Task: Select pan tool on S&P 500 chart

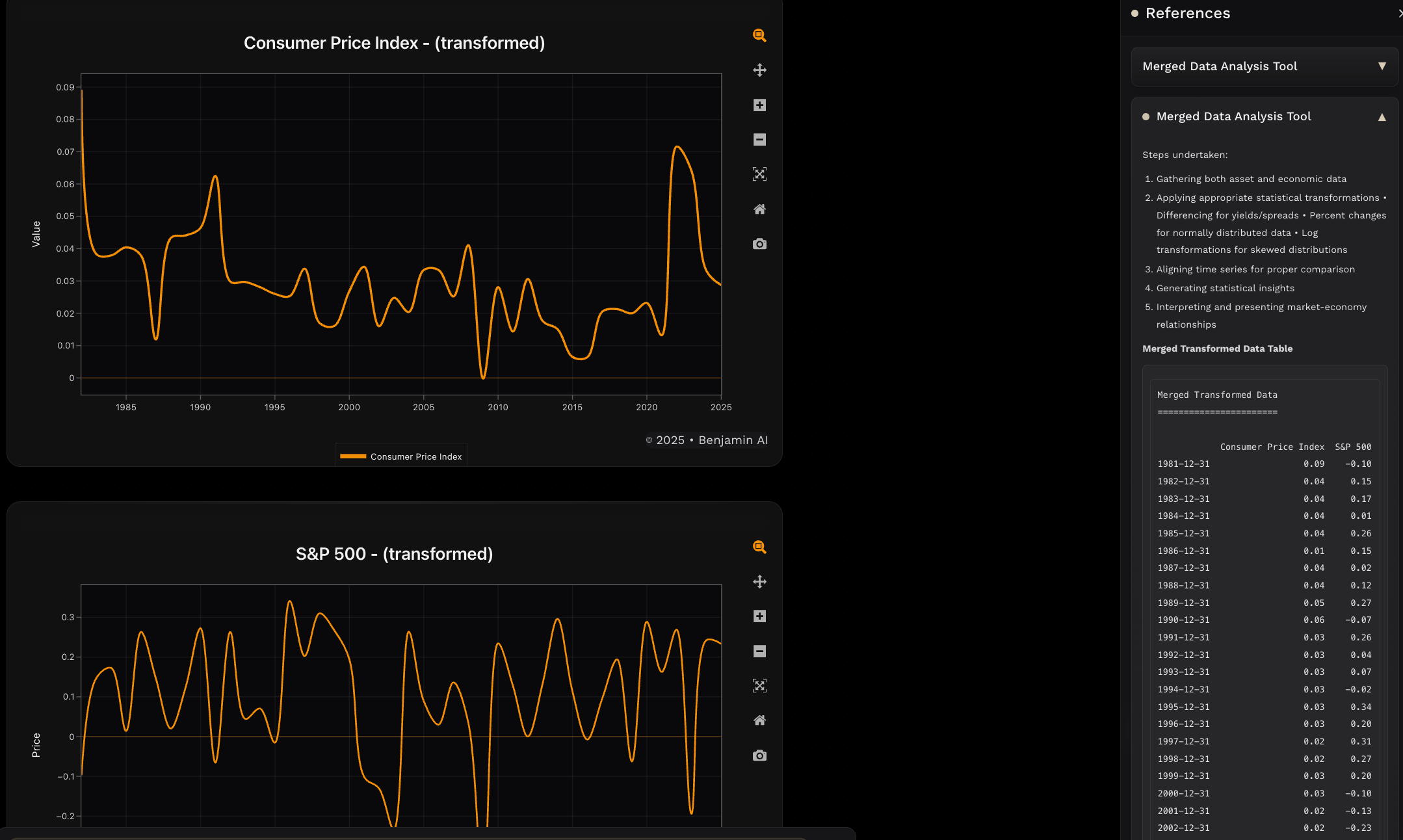Action: [x=759, y=582]
